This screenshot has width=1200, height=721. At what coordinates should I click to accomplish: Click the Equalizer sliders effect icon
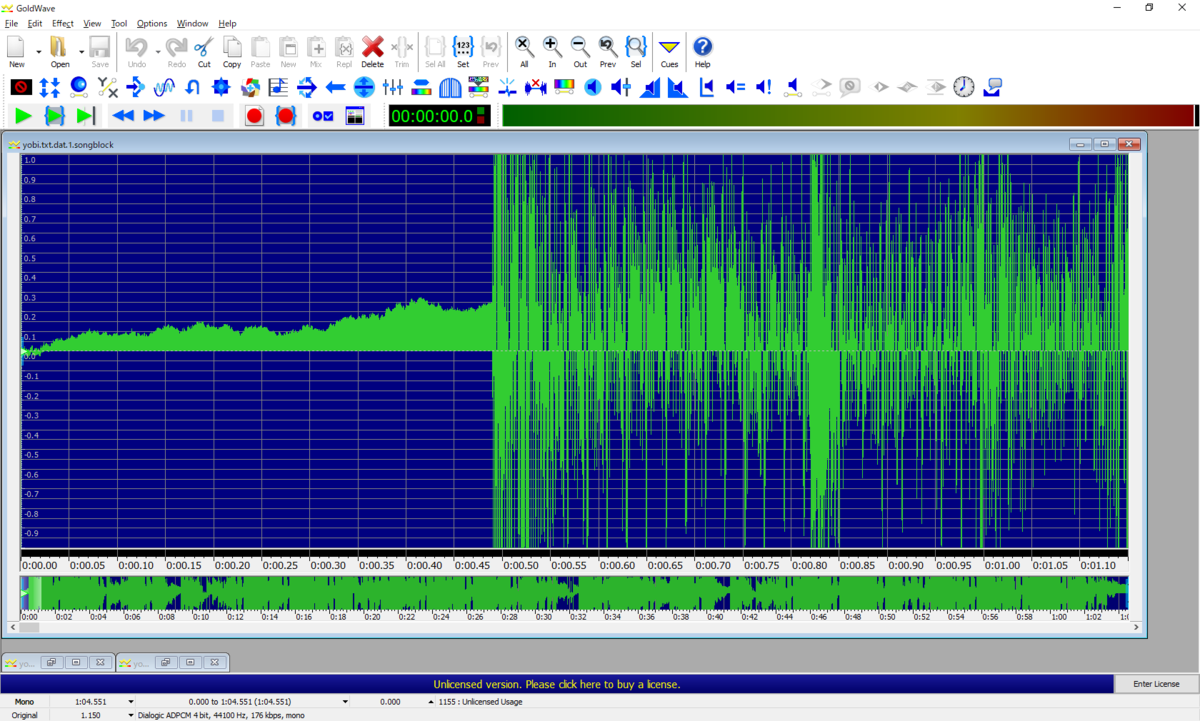[393, 87]
